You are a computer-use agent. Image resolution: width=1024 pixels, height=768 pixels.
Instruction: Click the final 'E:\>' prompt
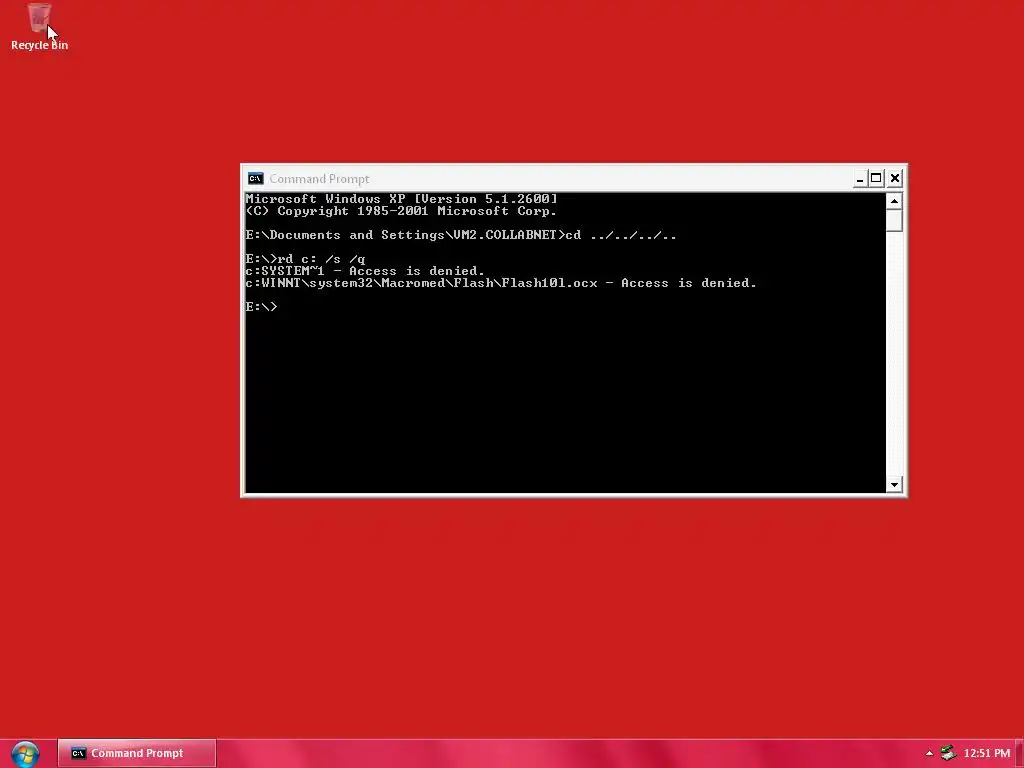261,307
